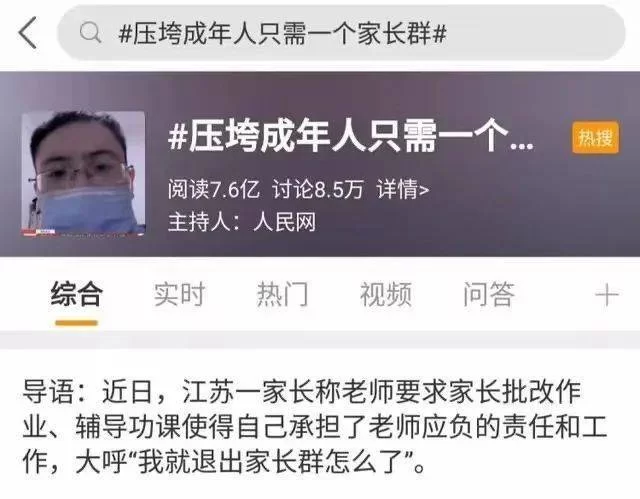Open host 人民网 profile link

pyautogui.click(x=285, y=222)
